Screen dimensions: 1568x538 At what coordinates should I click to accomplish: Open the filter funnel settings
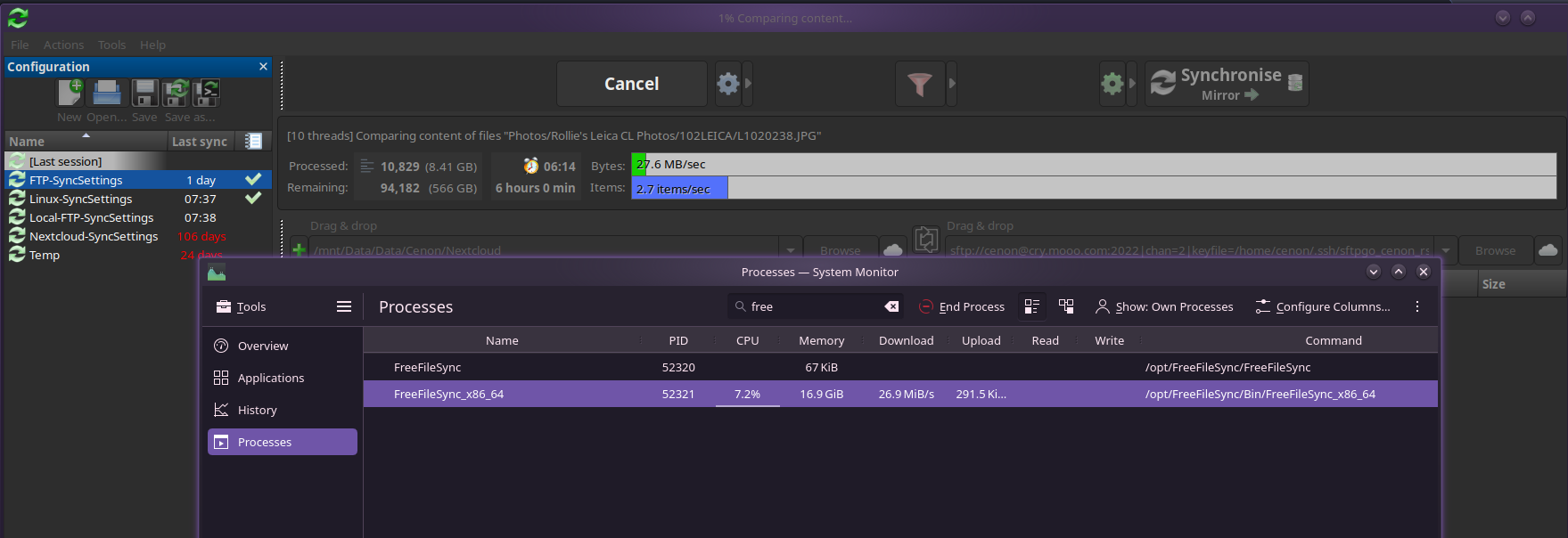point(920,84)
